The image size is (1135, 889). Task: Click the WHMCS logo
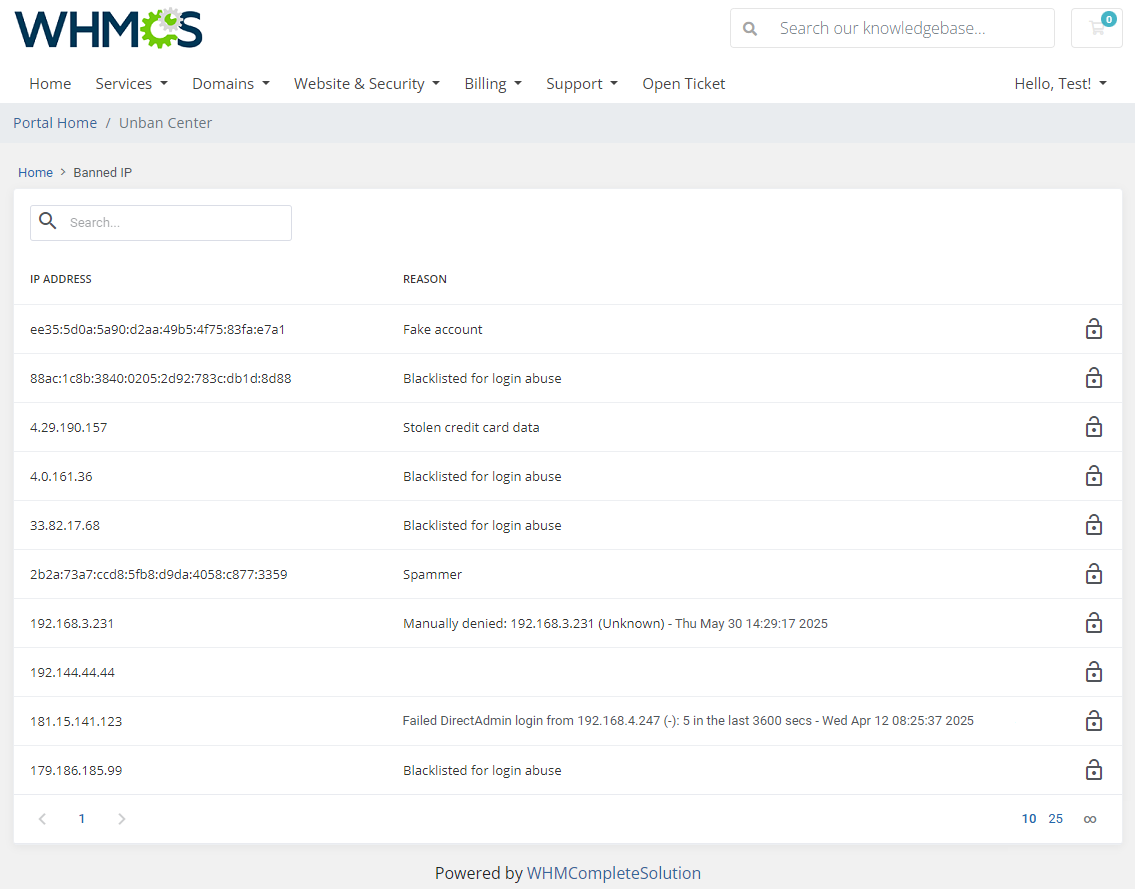tap(107, 28)
